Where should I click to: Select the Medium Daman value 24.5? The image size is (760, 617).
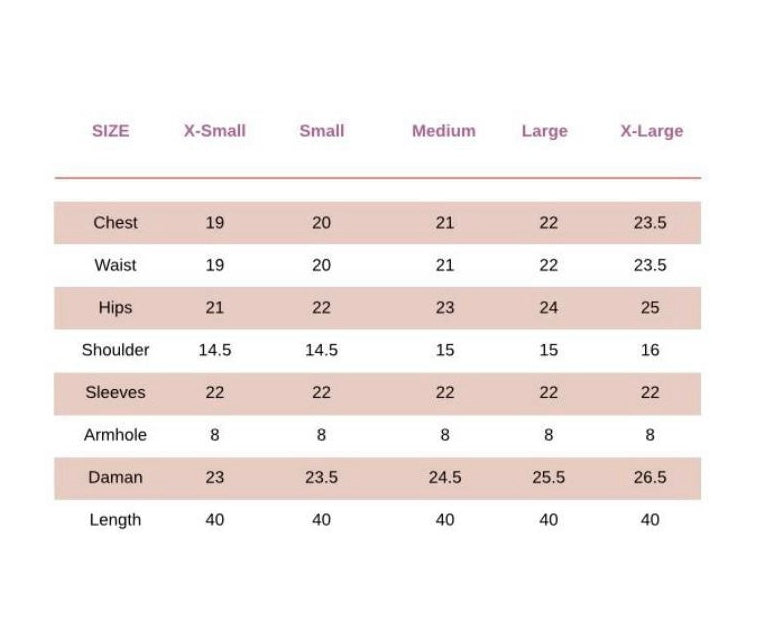pyautogui.click(x=445, y=478)
